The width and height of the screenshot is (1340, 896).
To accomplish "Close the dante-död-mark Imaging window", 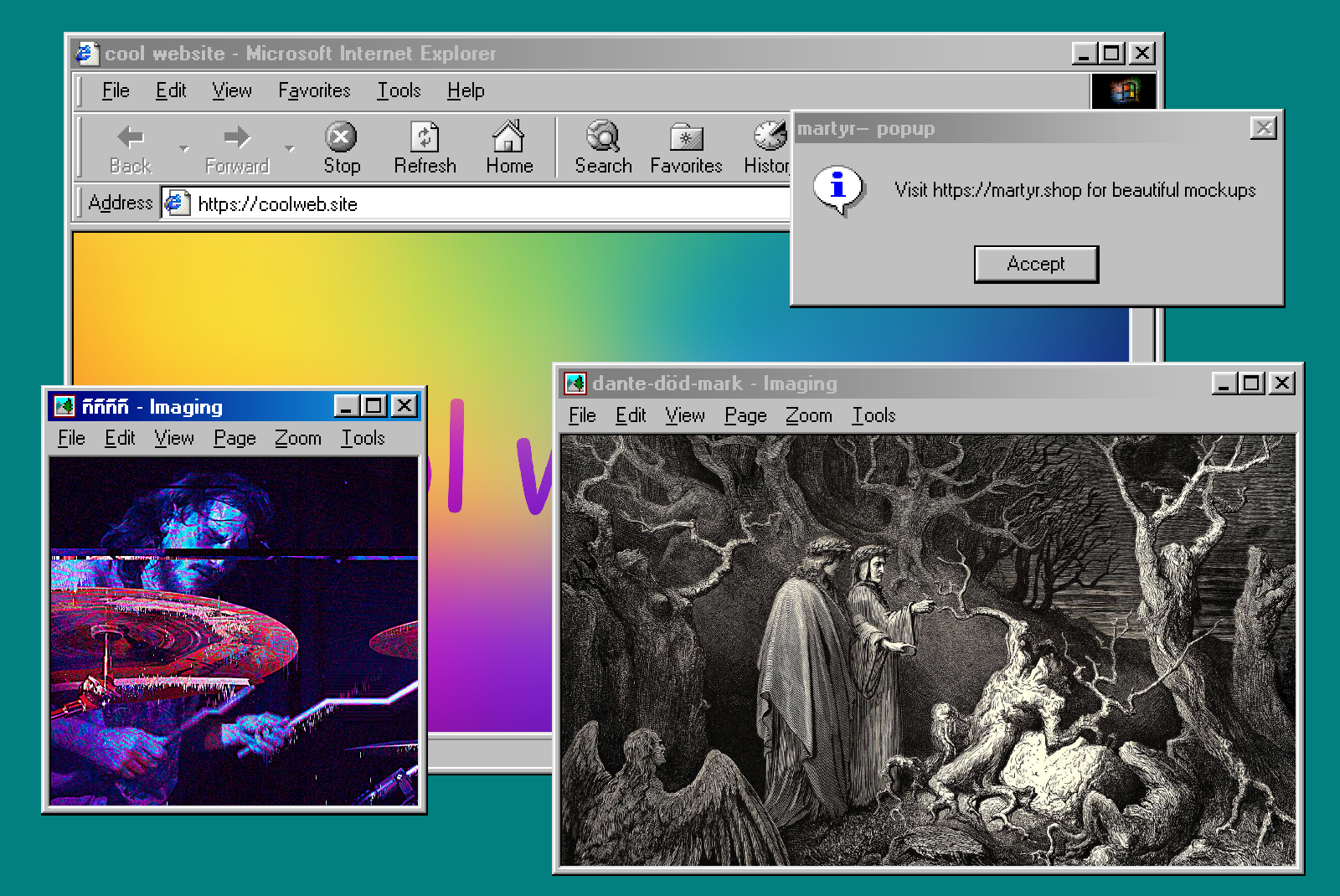I will coord(1281,384).
